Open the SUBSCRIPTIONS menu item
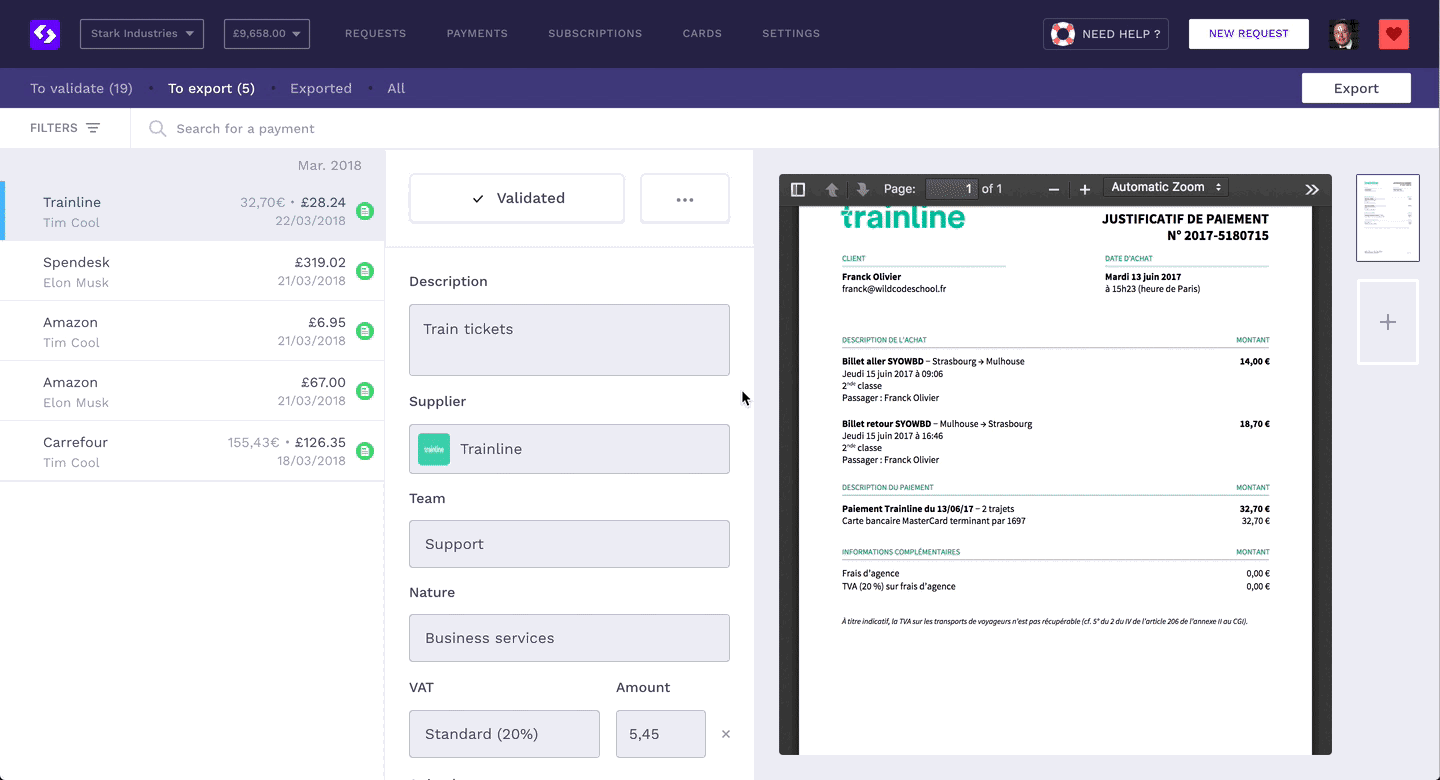 pos(595,33)
